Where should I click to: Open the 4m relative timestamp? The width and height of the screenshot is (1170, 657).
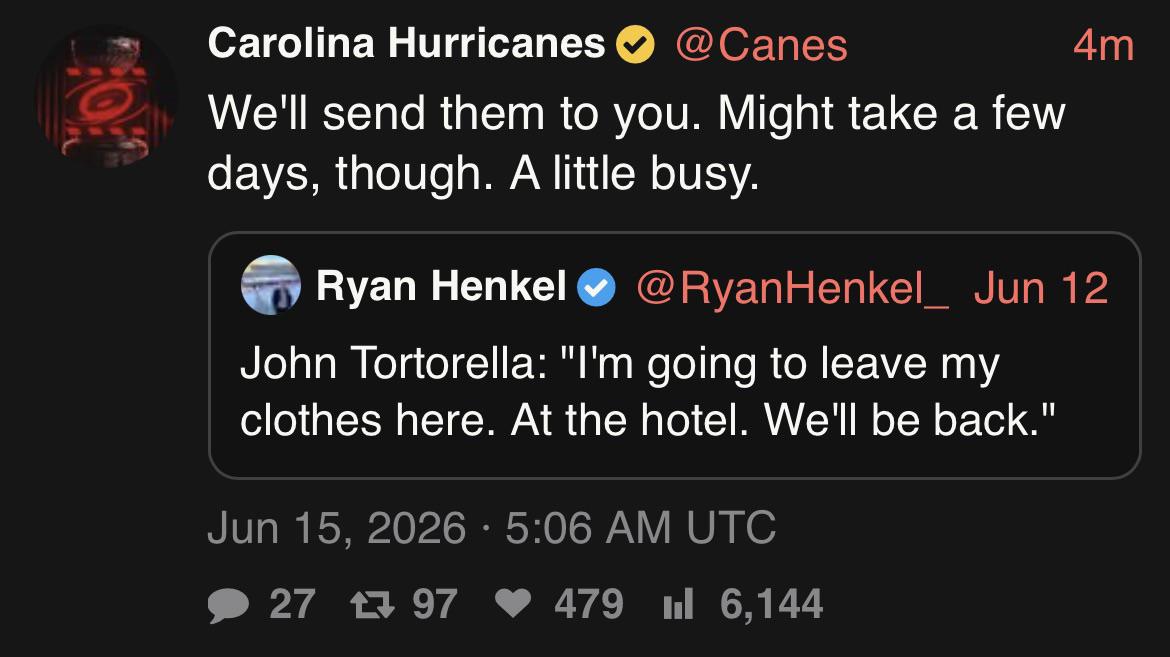(1104, 46)
